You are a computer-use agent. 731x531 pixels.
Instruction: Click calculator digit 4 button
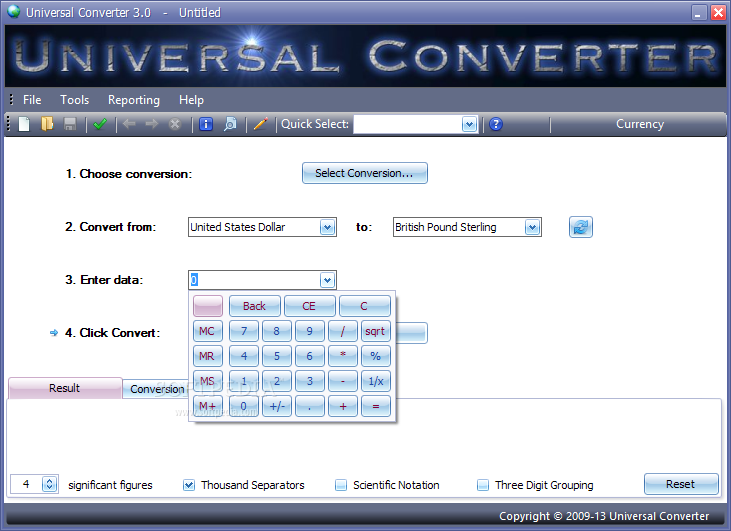[x=244, y=356]
